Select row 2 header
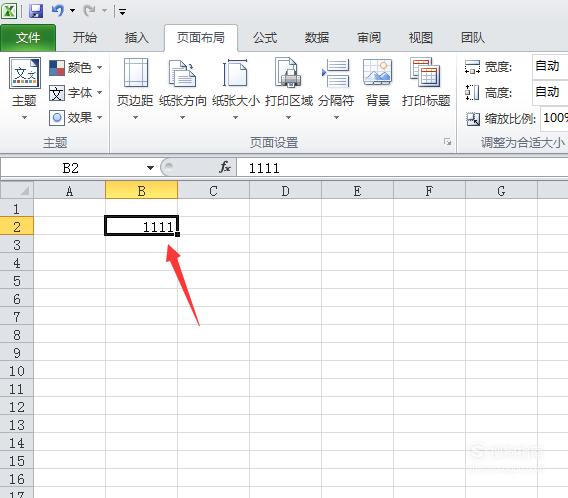The image size is (568, 498). tap(17, 227)
